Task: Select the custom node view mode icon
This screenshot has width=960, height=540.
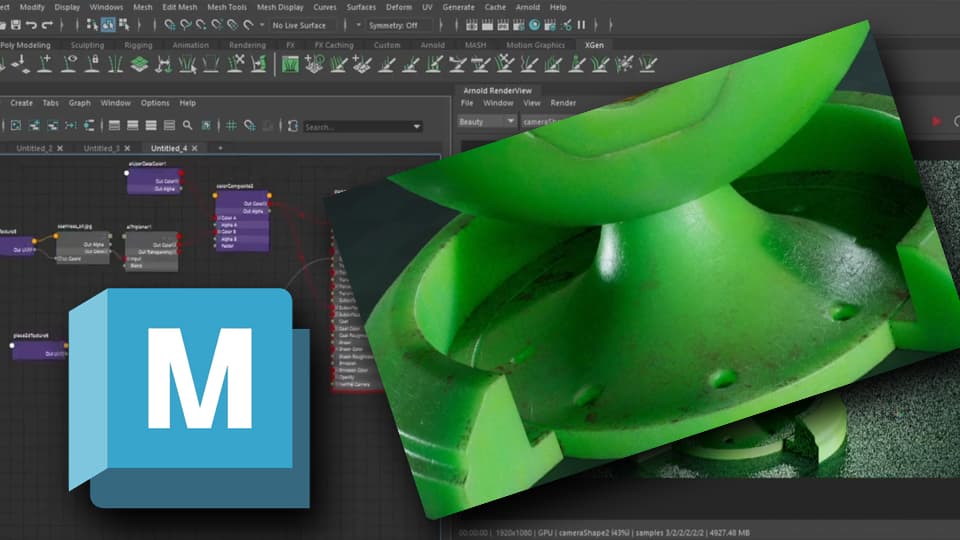Action: pyautogui.click(x=170, y=126)
